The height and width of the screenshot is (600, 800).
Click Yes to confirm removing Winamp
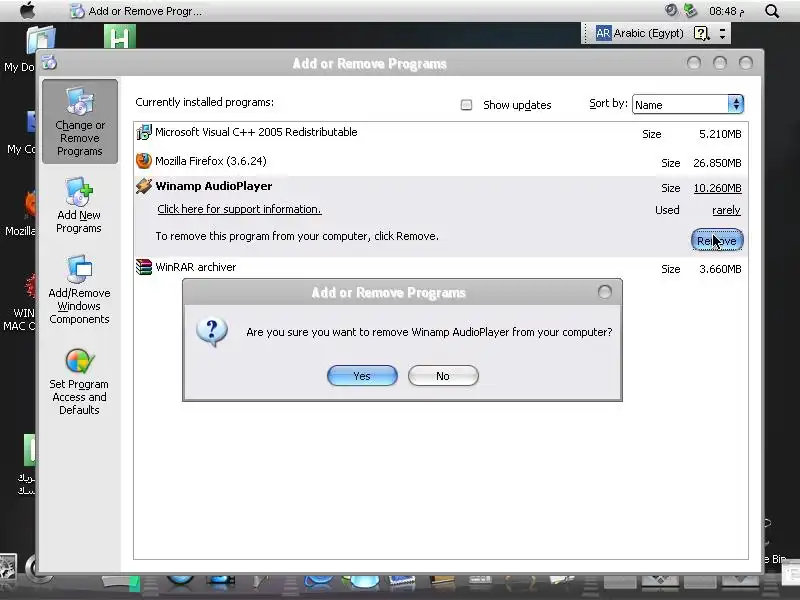click(x=362, y=376)
